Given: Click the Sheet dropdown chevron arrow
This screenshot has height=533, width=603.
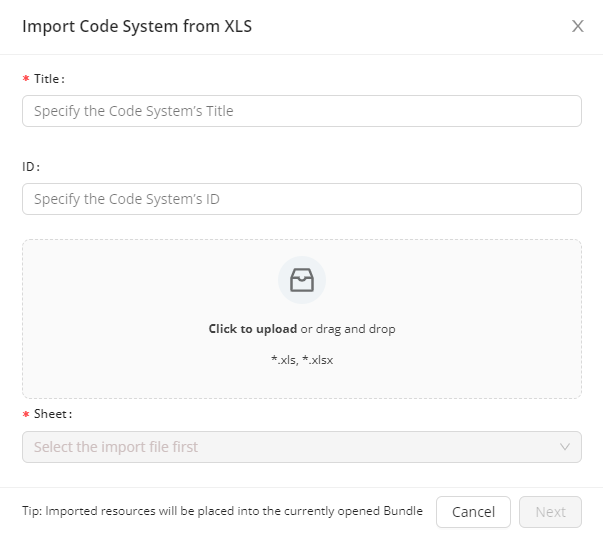Looking at the screenshot, I should (x=565, y=447).
